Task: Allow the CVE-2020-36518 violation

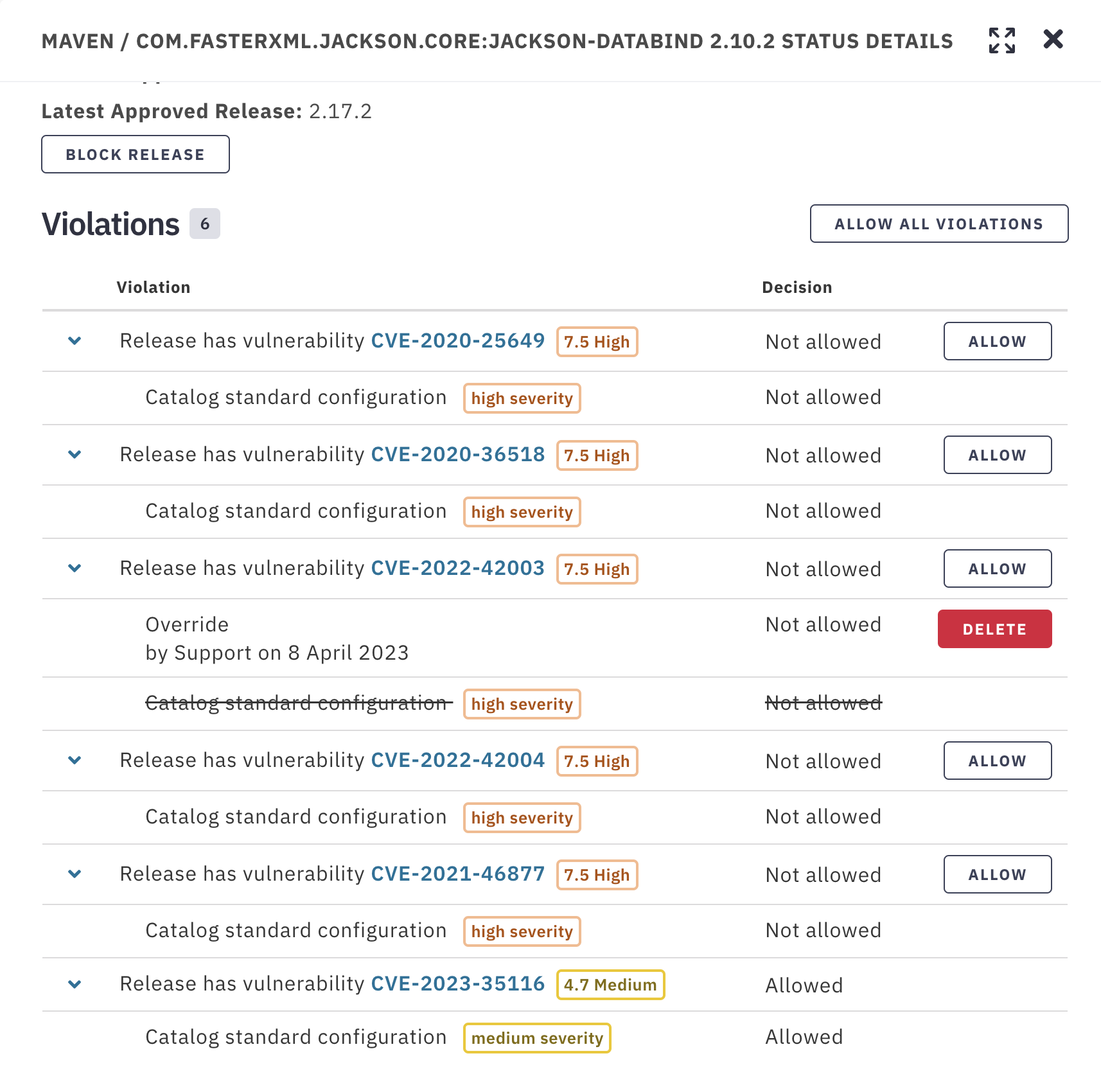Action: point(997,455)
